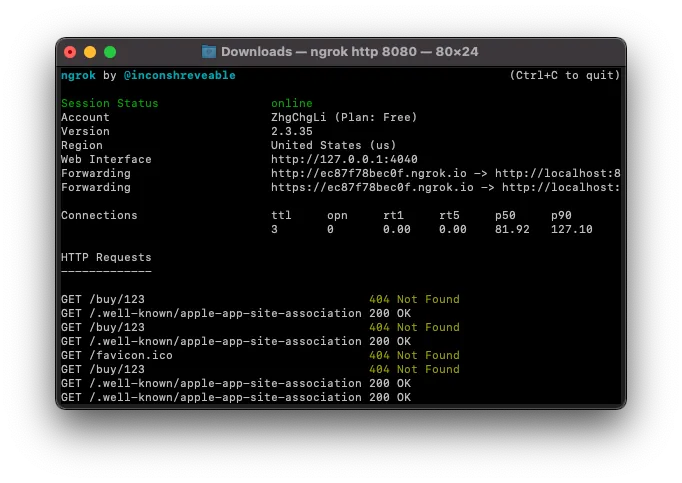Screen dimensions: 682x483
Task: Click the bold 'ngrok' text at top left
Action: [78, 75]
